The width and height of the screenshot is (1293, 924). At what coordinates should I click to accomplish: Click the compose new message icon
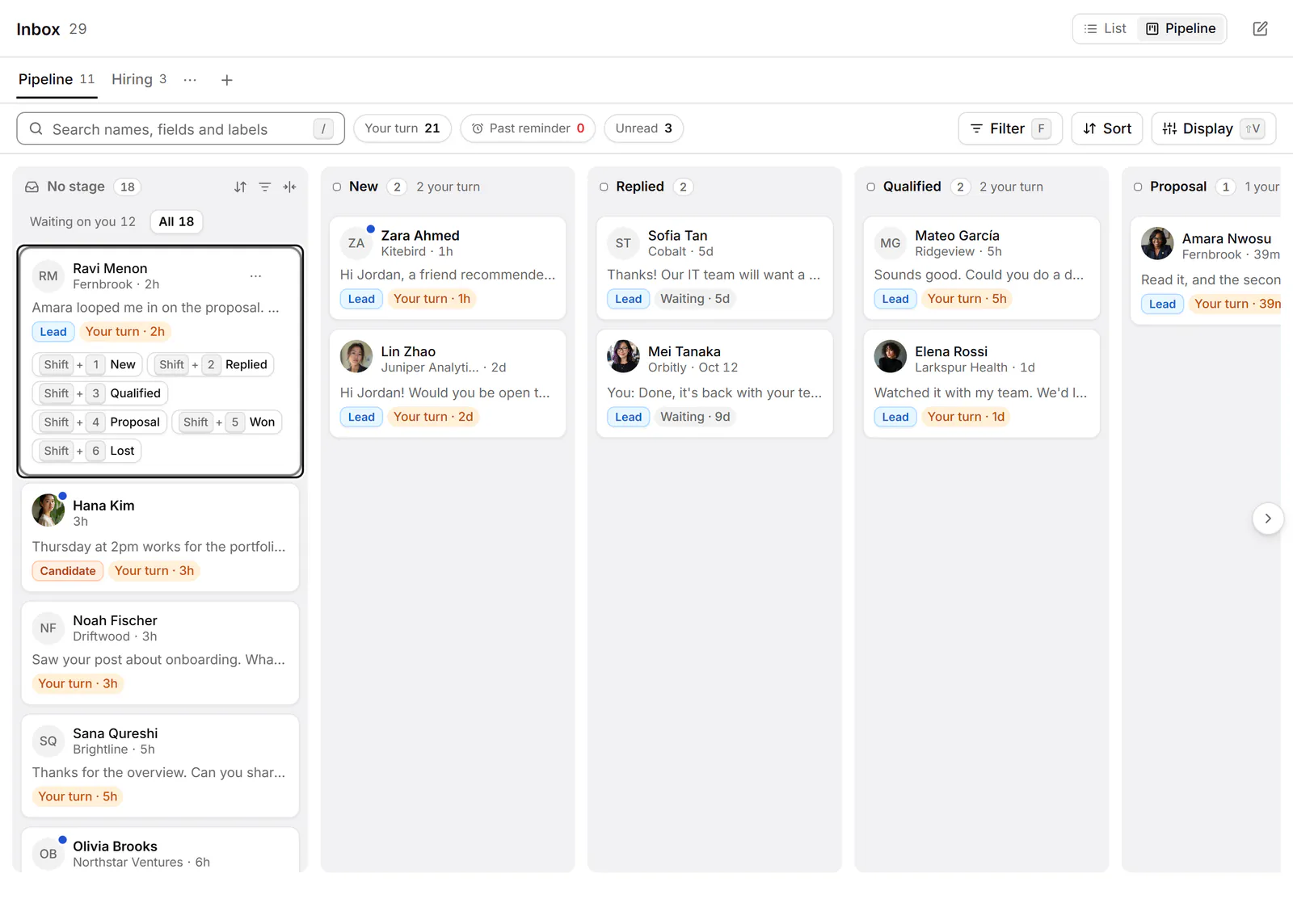click(x=1260, y=29)
